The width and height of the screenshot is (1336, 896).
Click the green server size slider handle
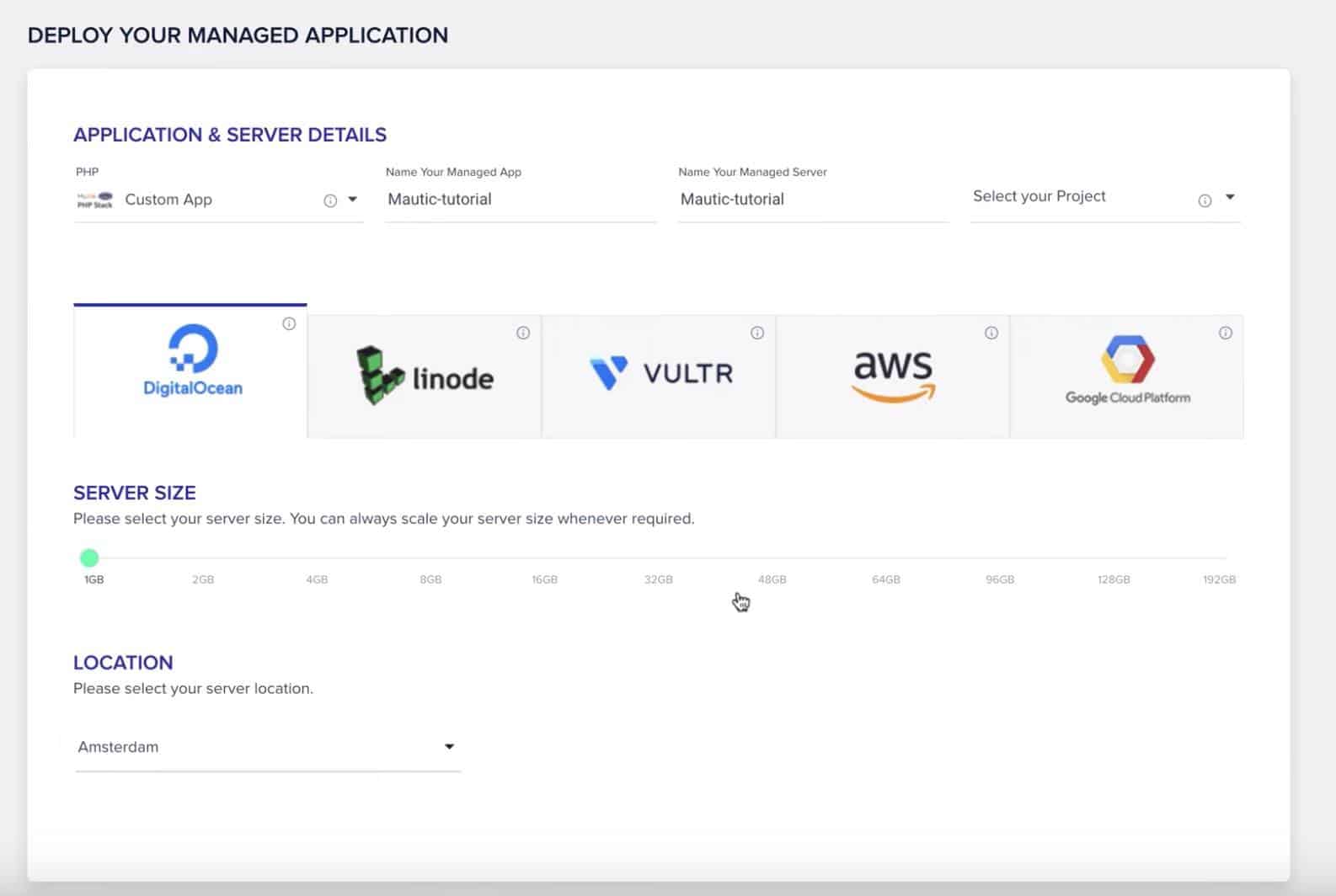tap(89, 557)
